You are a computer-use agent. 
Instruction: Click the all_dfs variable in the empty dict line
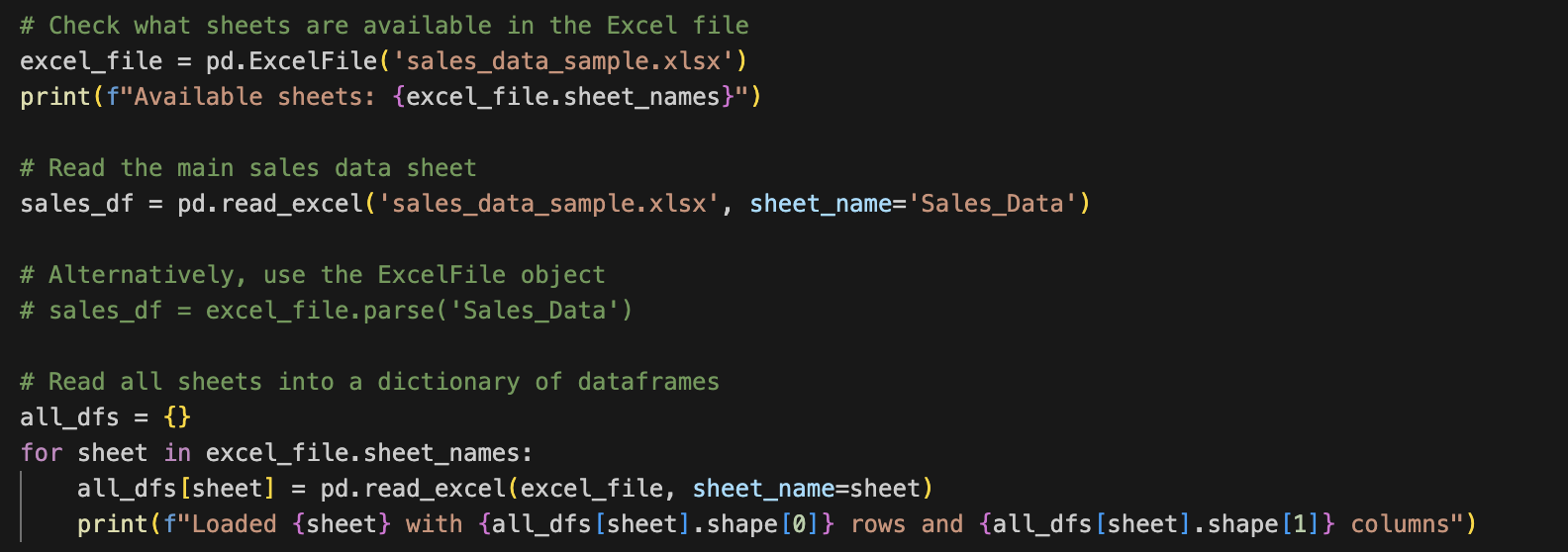point(69,417)
